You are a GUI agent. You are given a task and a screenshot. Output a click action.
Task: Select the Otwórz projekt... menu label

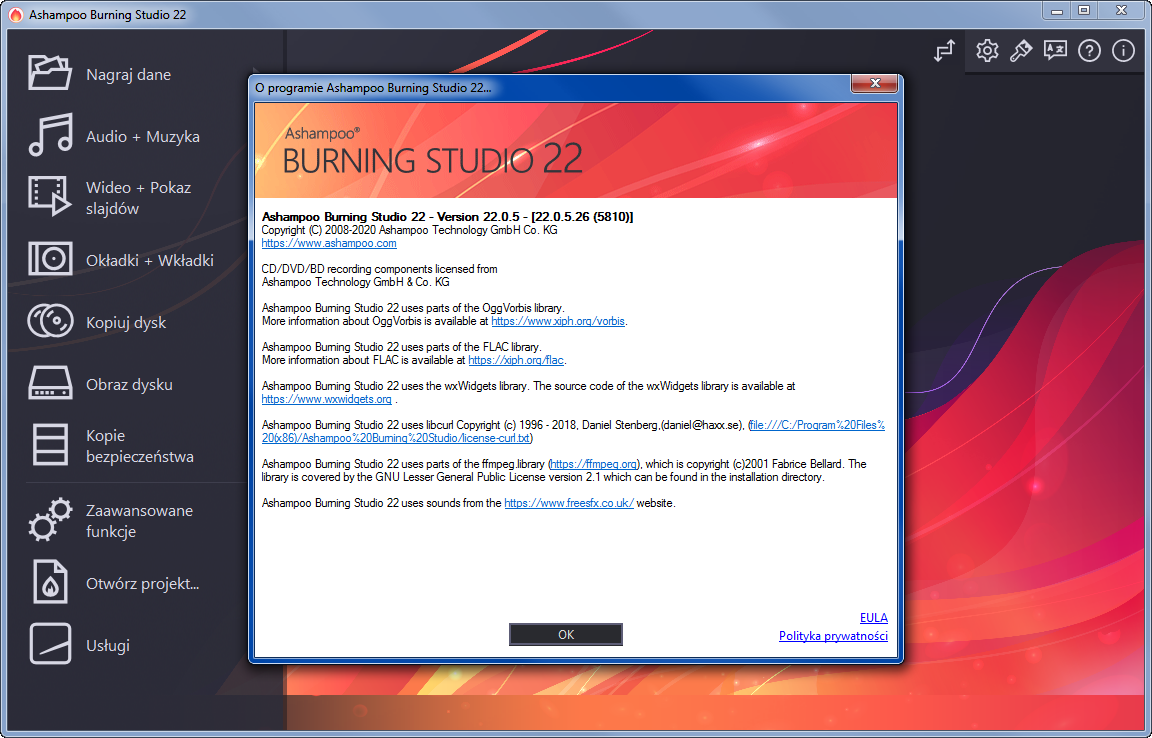[143, 584]
